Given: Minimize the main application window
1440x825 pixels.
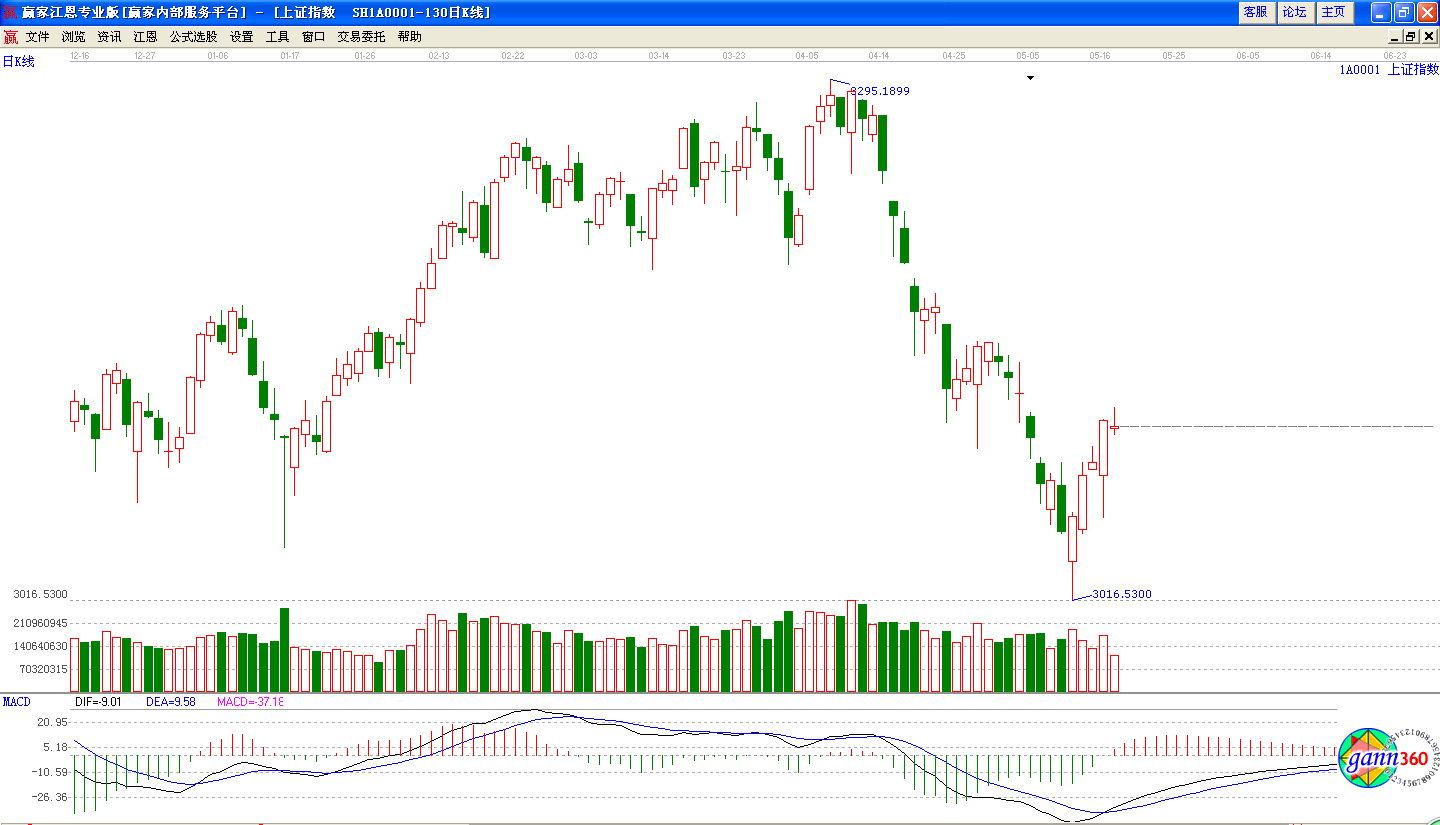Looking at the screenshot, I should point(1380,12).
